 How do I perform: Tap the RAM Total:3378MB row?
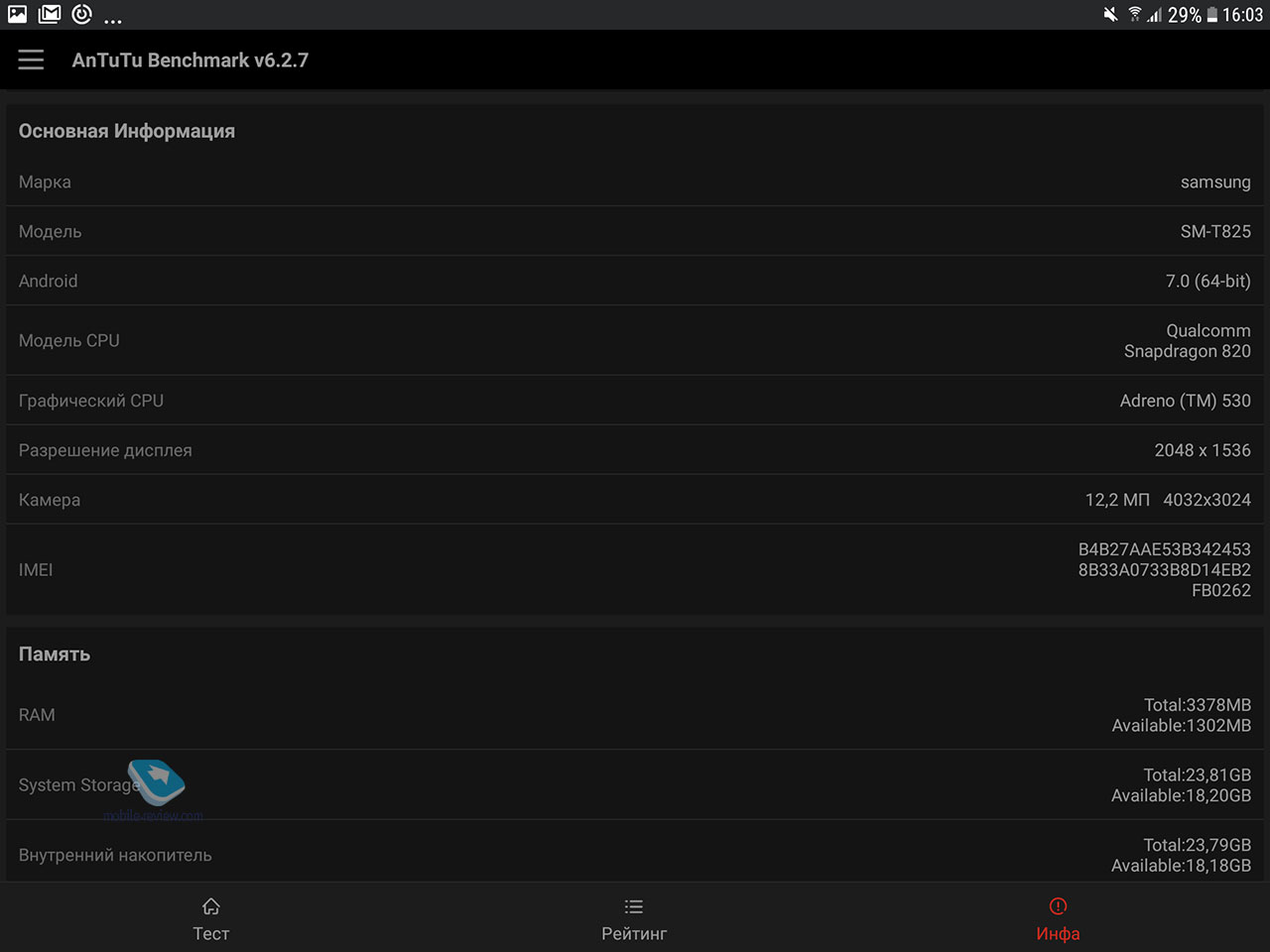[635, 715]
